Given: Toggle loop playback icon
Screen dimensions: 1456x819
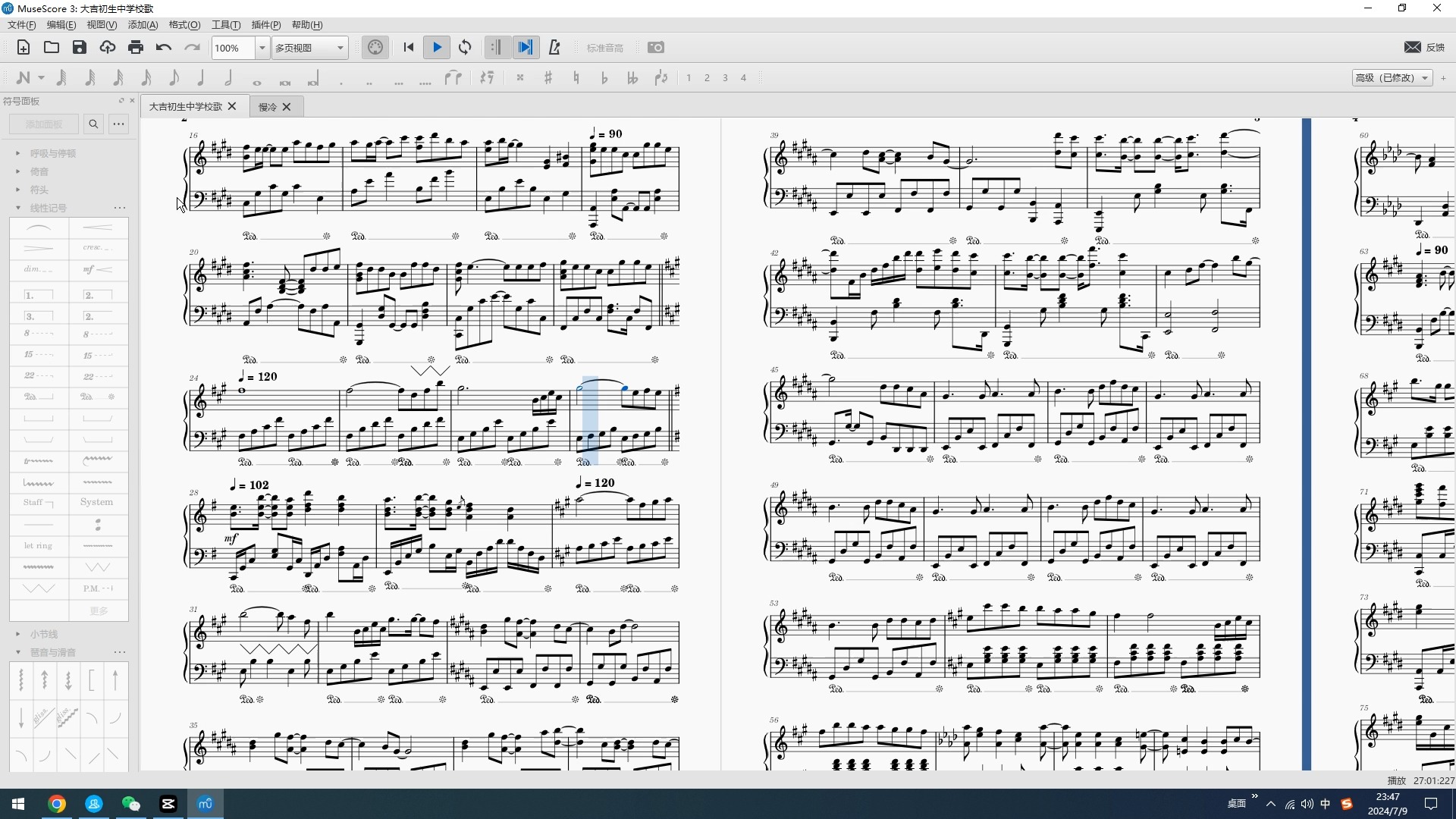Looking at the screenshot, I should tap(466, 48).
